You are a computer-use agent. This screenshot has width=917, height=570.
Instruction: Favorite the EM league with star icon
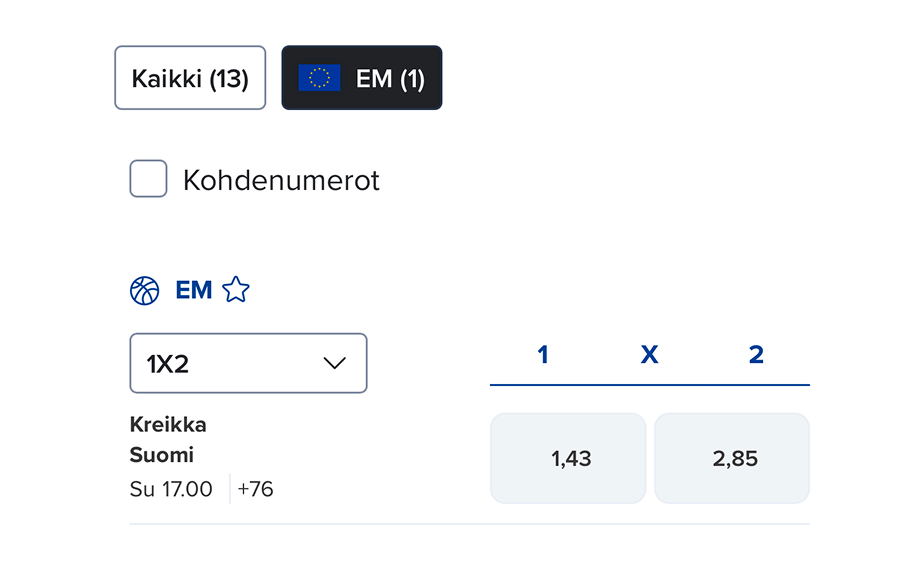(236, 291)
